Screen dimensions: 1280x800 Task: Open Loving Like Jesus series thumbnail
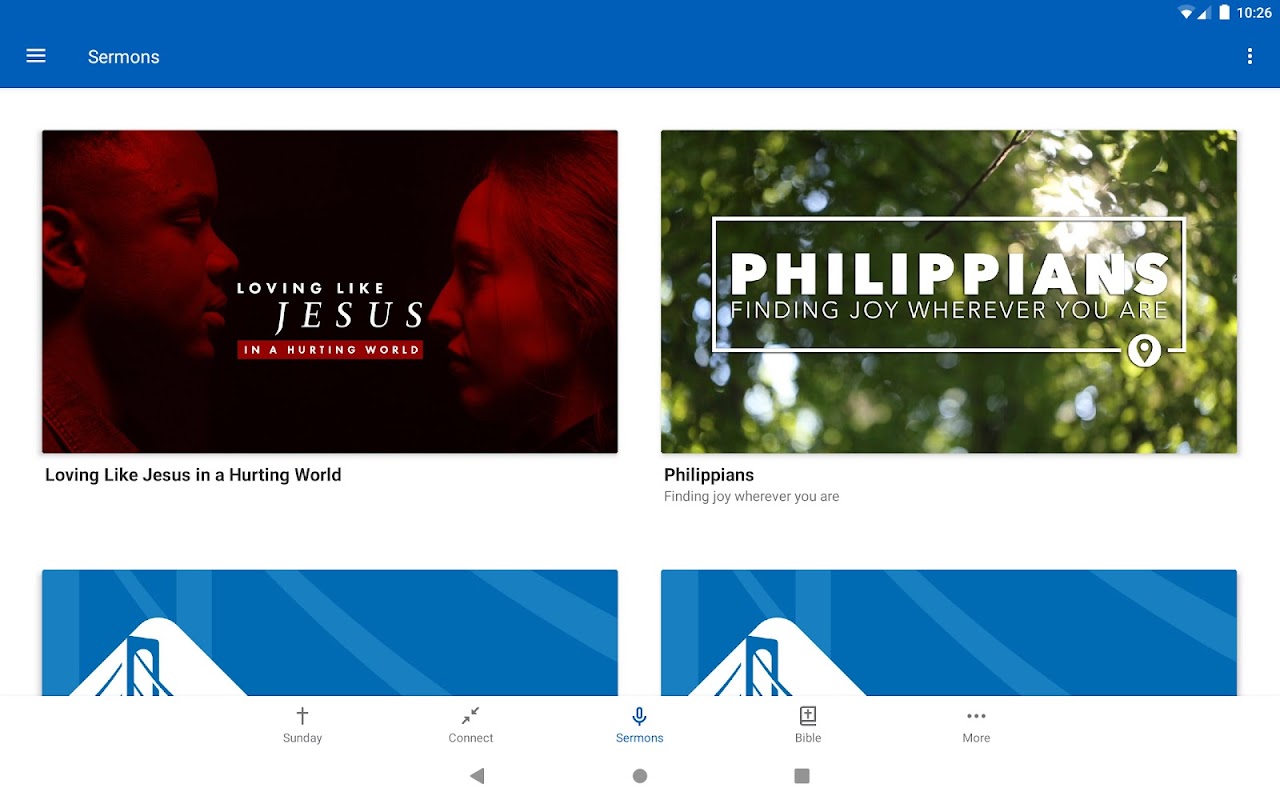(x=330, y=291)
